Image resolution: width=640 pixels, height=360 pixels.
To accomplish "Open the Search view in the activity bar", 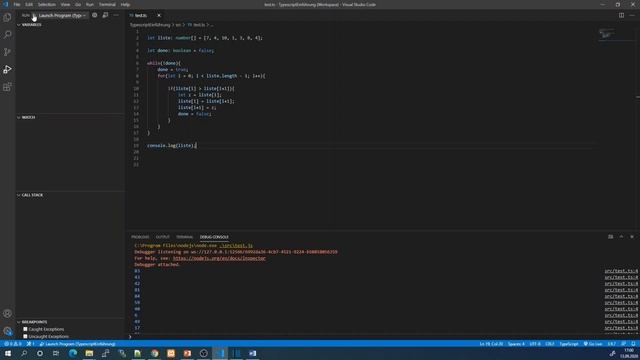I will [x=7, y=35].
